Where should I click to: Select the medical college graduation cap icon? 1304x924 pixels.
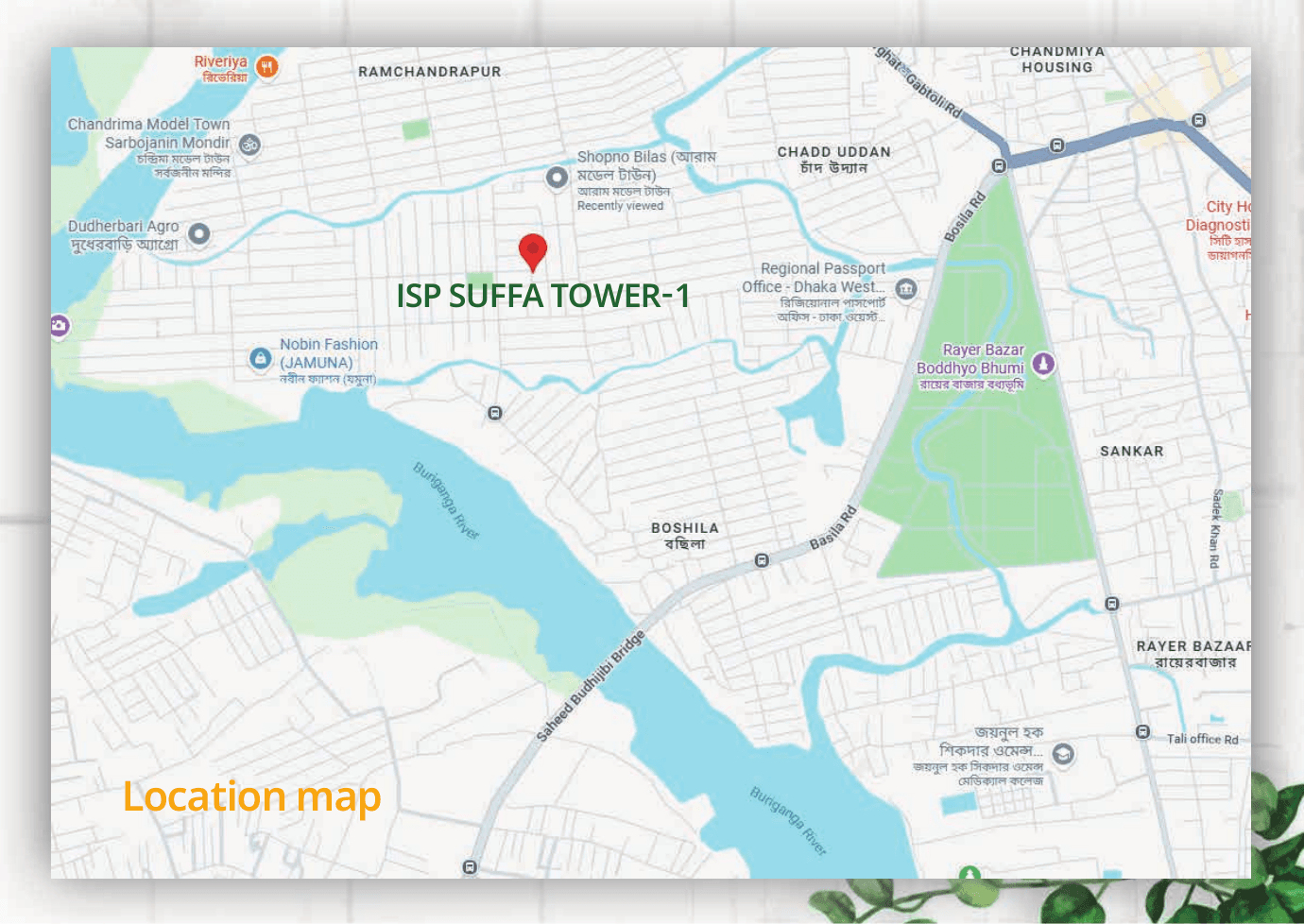[x=1063, y=754]
